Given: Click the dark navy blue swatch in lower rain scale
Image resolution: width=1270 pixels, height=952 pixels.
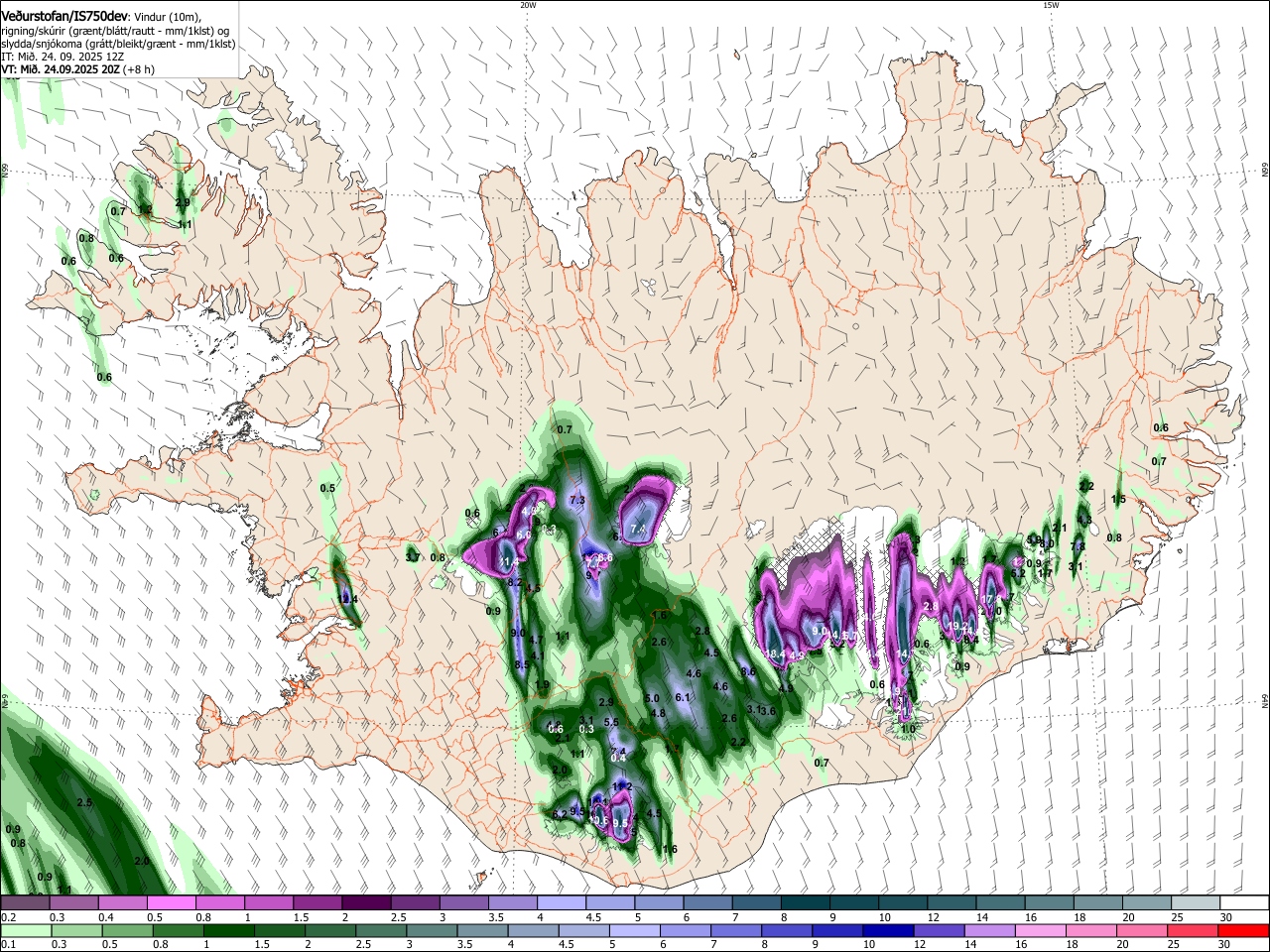Looking at the screenshot, I should tap(888, 930).
